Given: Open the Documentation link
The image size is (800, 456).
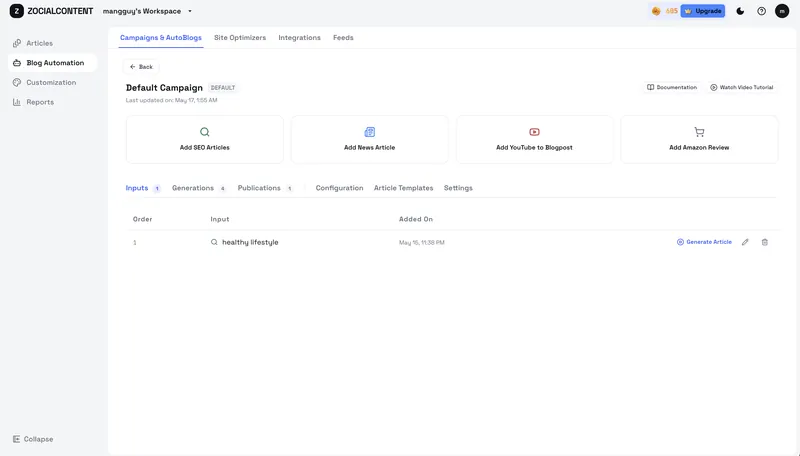Looking at the screenshot, I should (x=672, y=87).
